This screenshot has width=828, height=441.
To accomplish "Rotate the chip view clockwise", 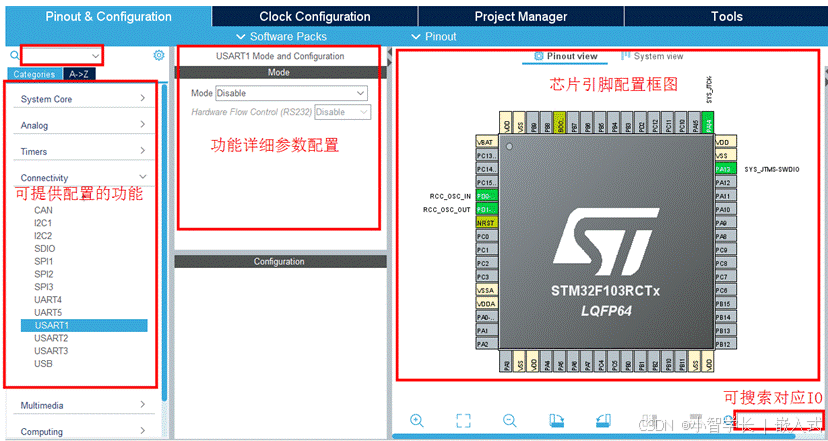I will point(557,420).
